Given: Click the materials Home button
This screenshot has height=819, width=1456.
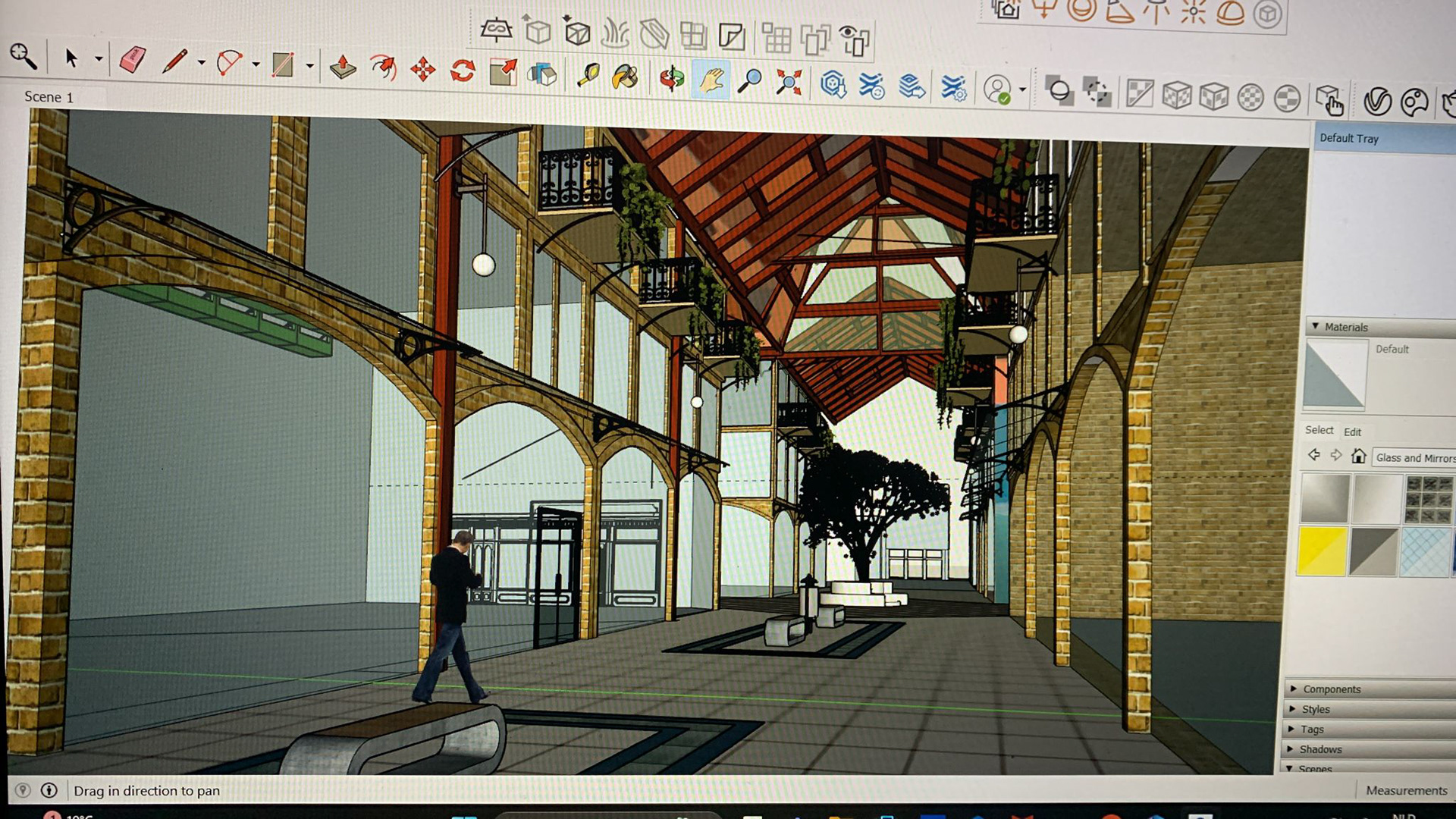Looking at the screenshot, I should point(1358,456).
